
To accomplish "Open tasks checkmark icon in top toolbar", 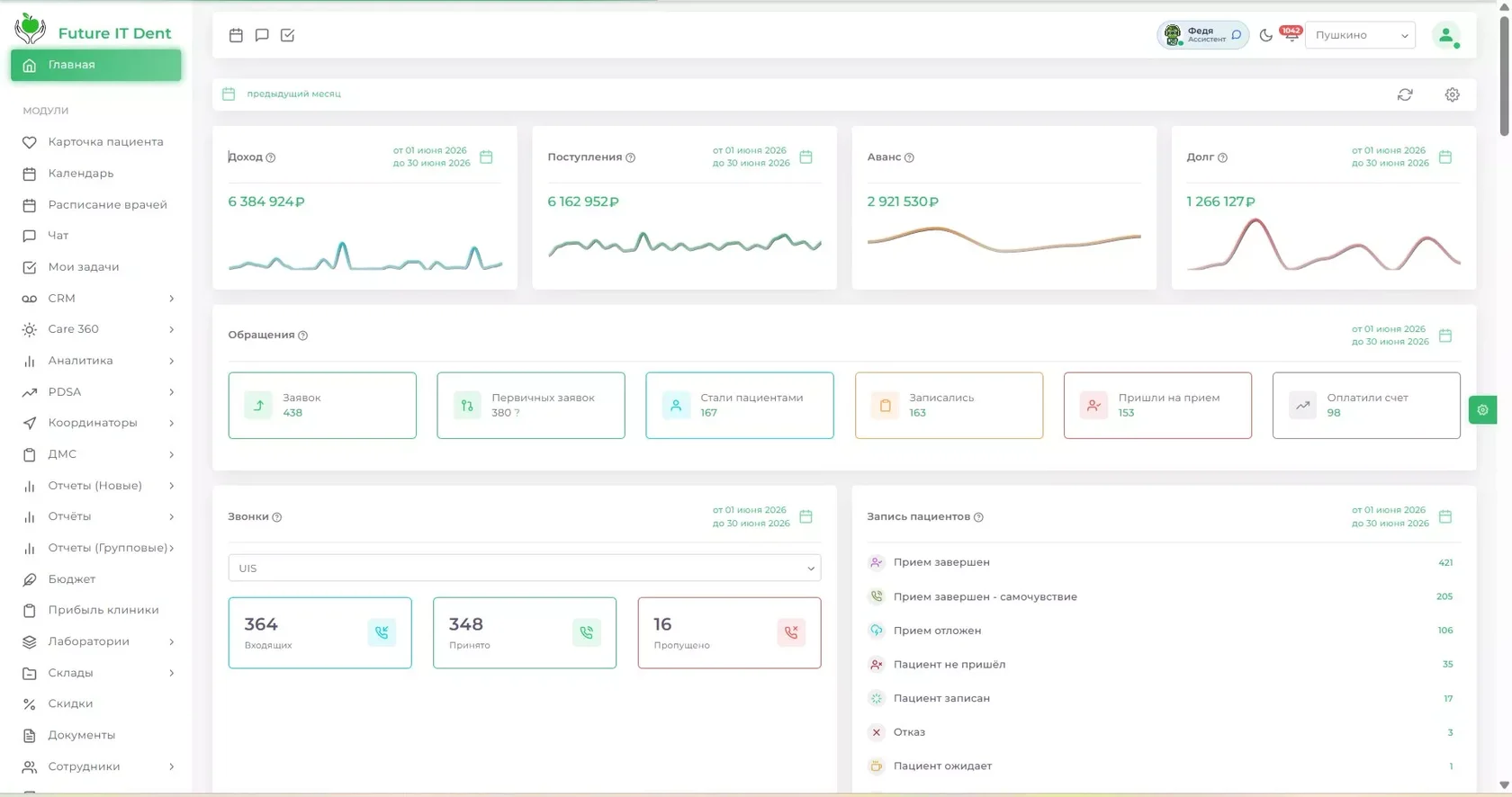I will click(288, 35).
